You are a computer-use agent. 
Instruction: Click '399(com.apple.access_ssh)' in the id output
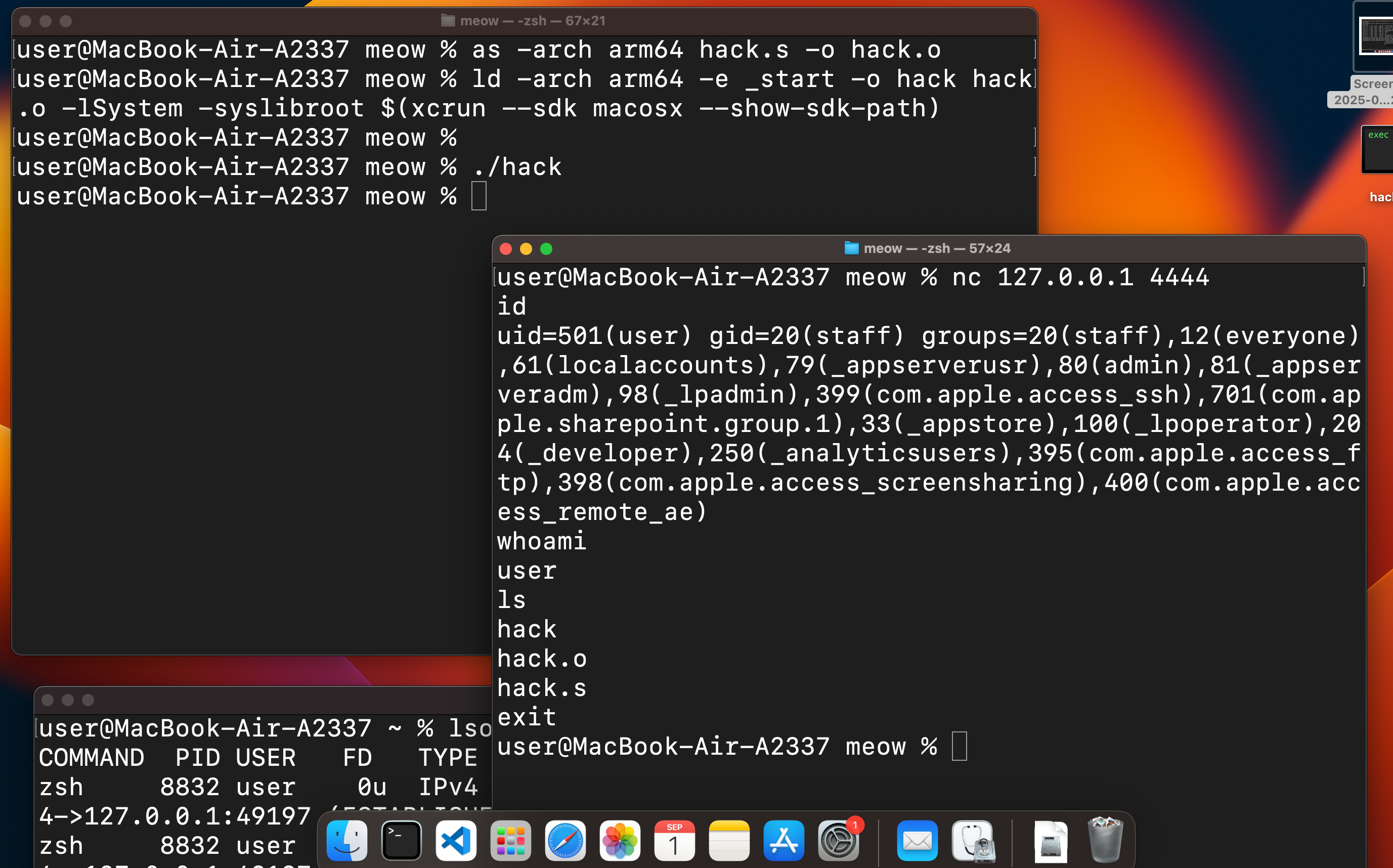click(x=1005, y=395)
